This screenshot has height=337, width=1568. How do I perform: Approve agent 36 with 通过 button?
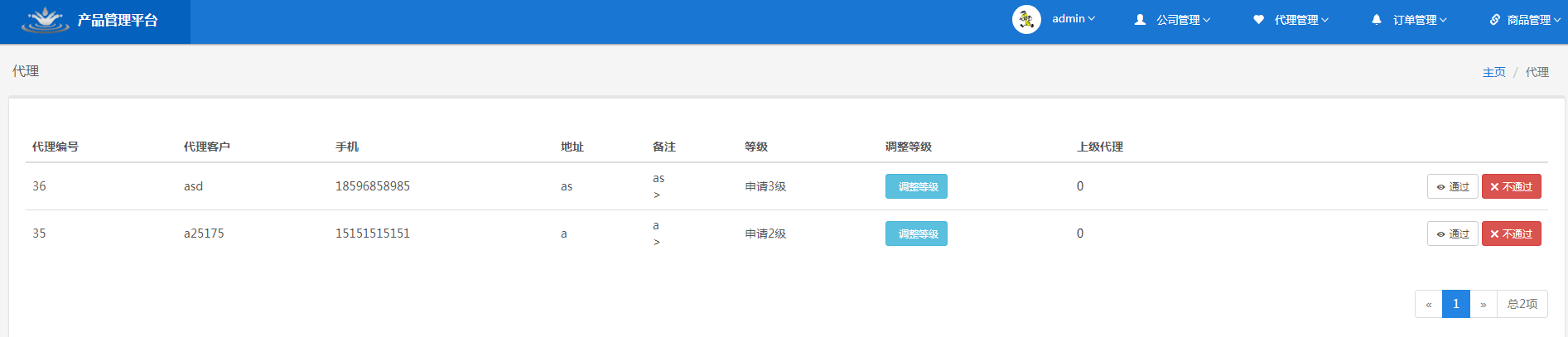[x=1452, y=186]
